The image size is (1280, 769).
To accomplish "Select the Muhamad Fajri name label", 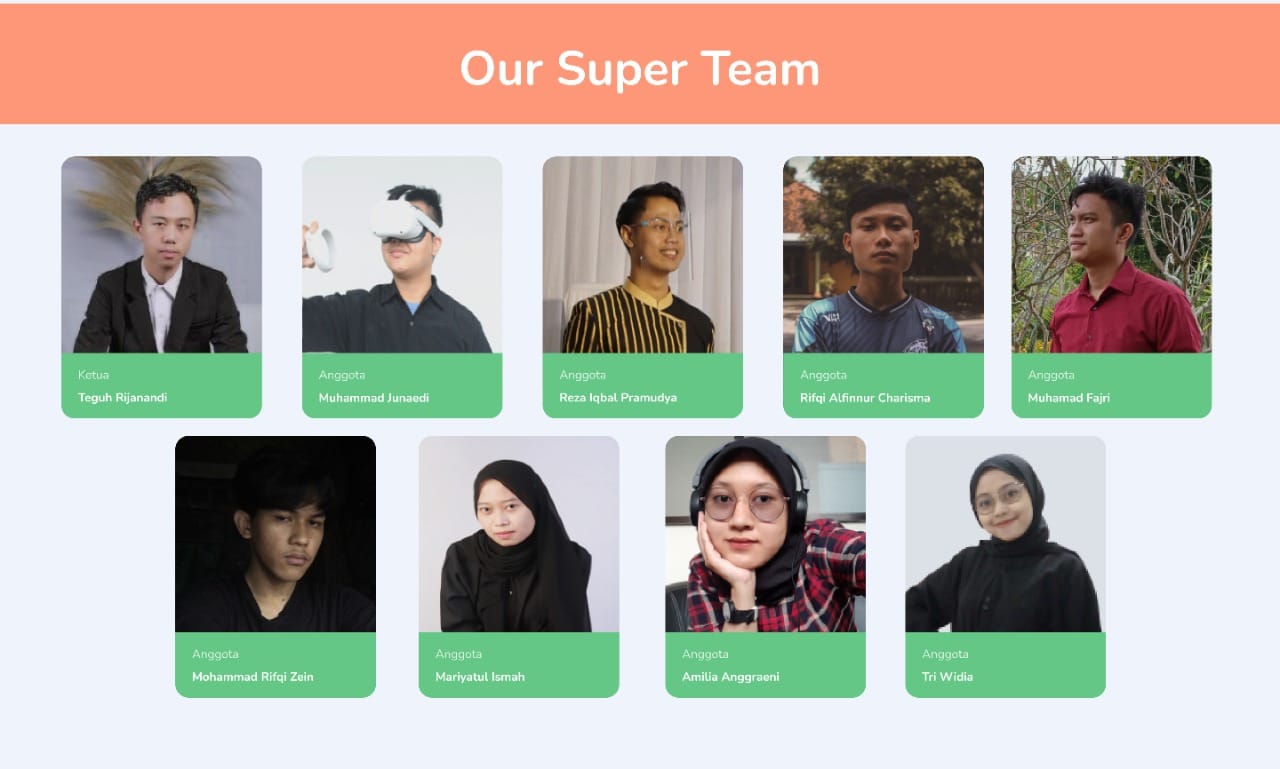I will pos(1069,398).
